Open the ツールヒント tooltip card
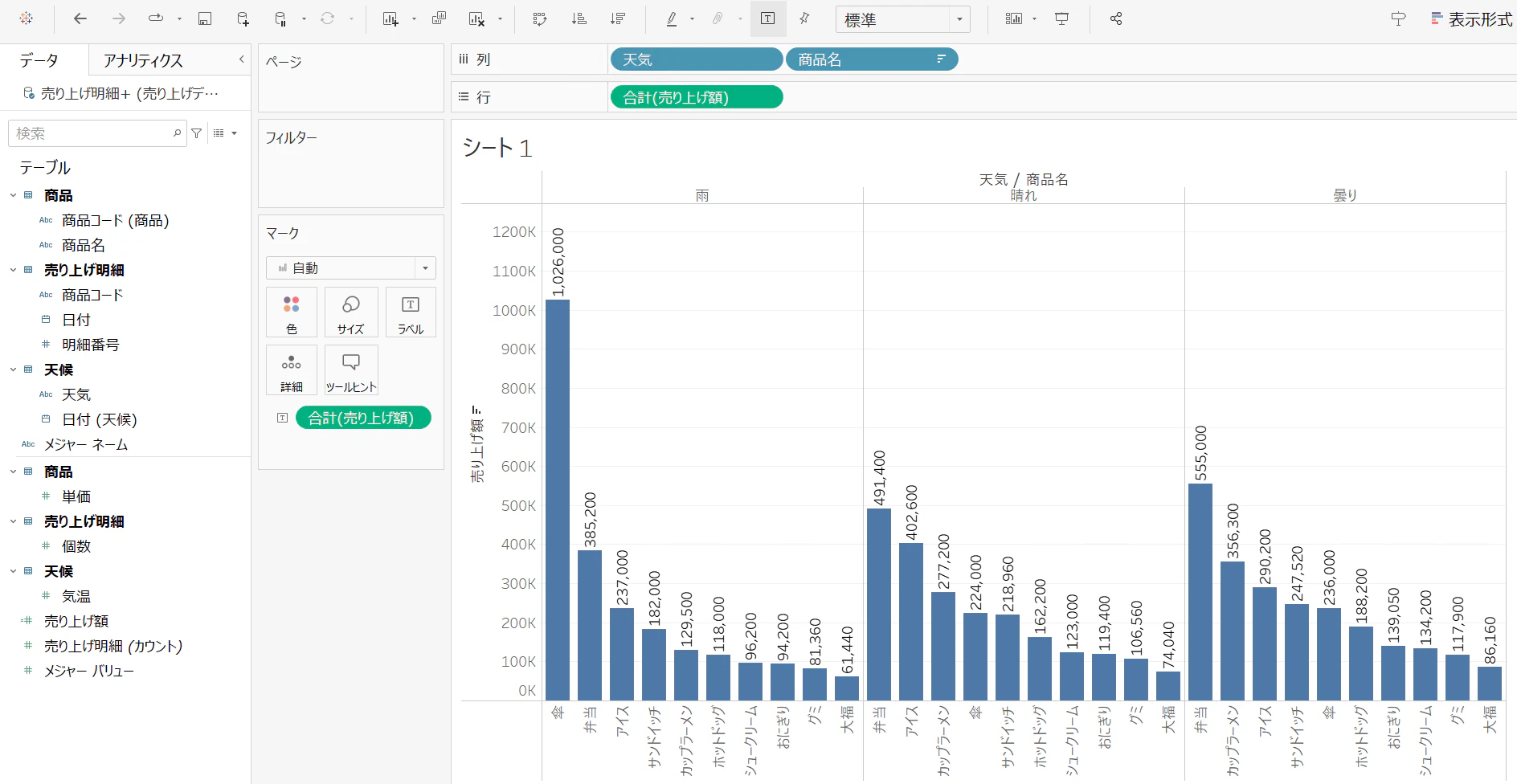This screenshot has height=784, width=1517. coord(351,370)
